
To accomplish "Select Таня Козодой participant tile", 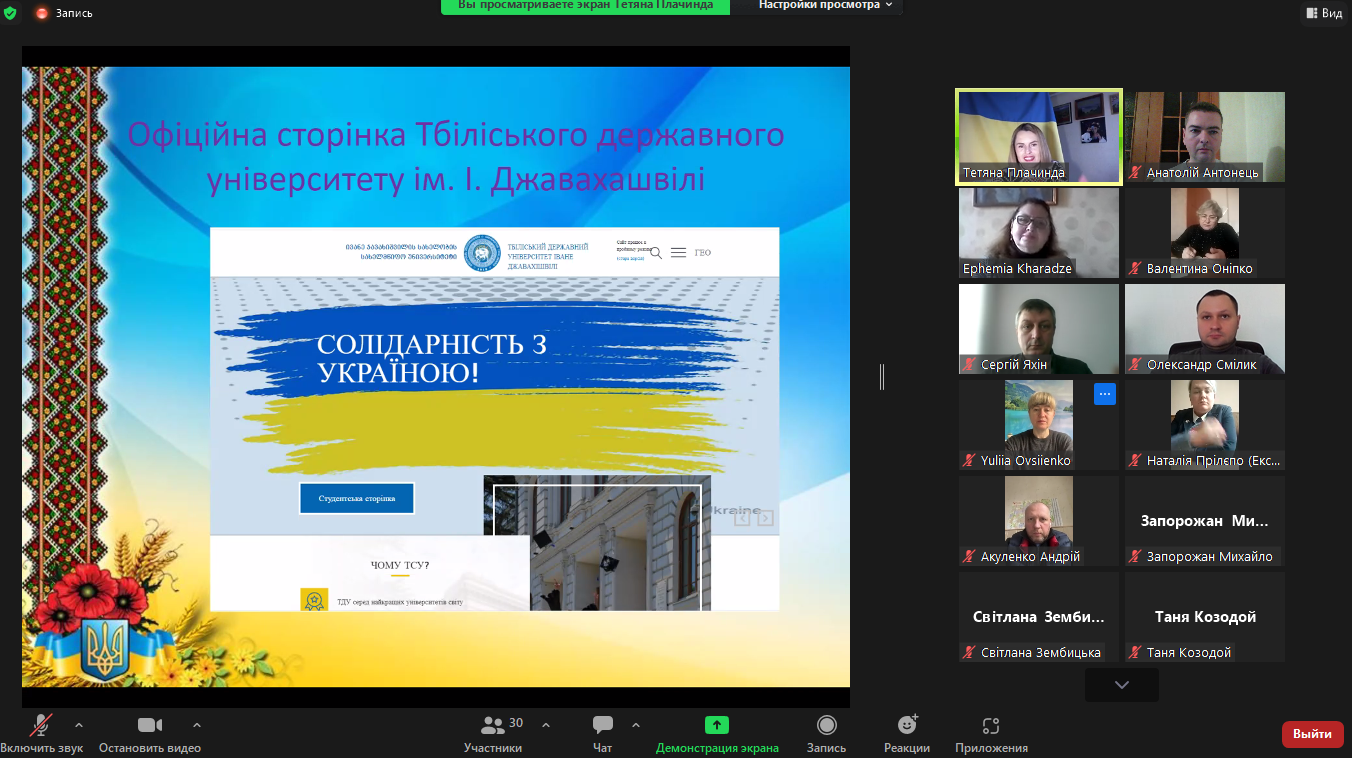I will click(x=1205, y=617).
